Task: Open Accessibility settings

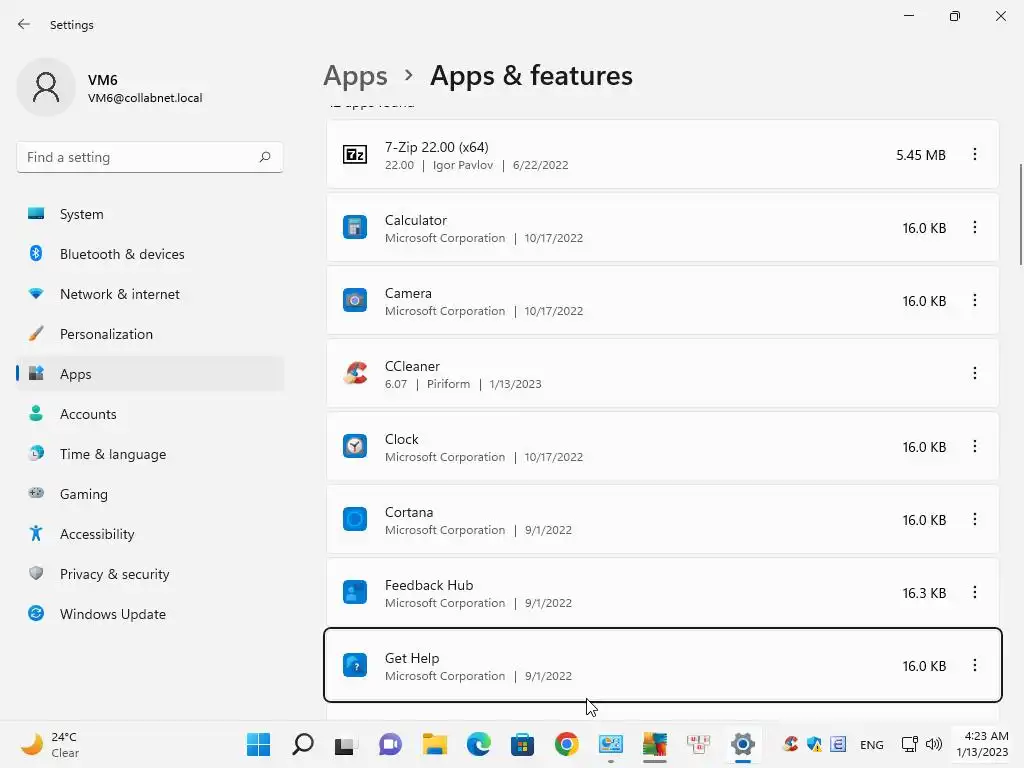Action: pyautogui.click(x=150, y=534)
